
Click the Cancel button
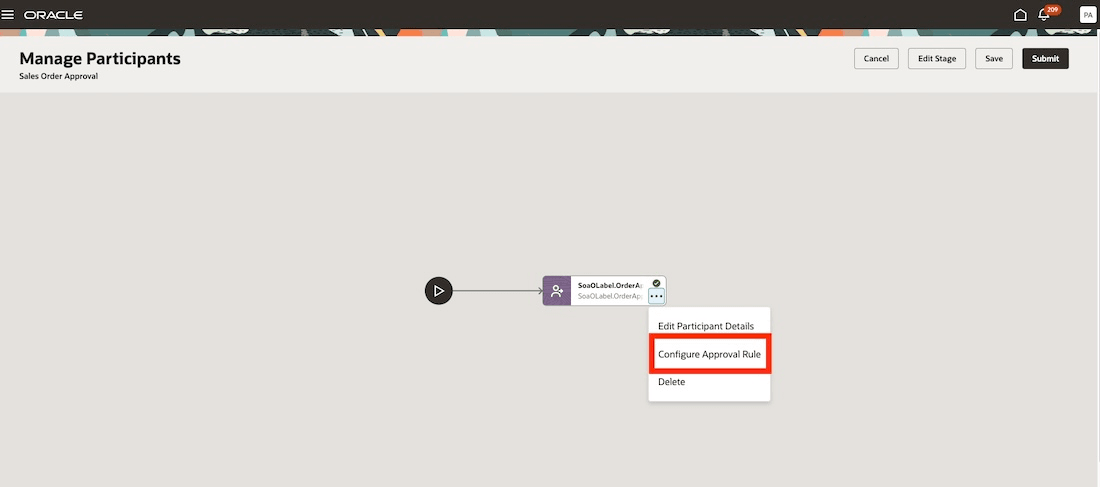point(876,59)
